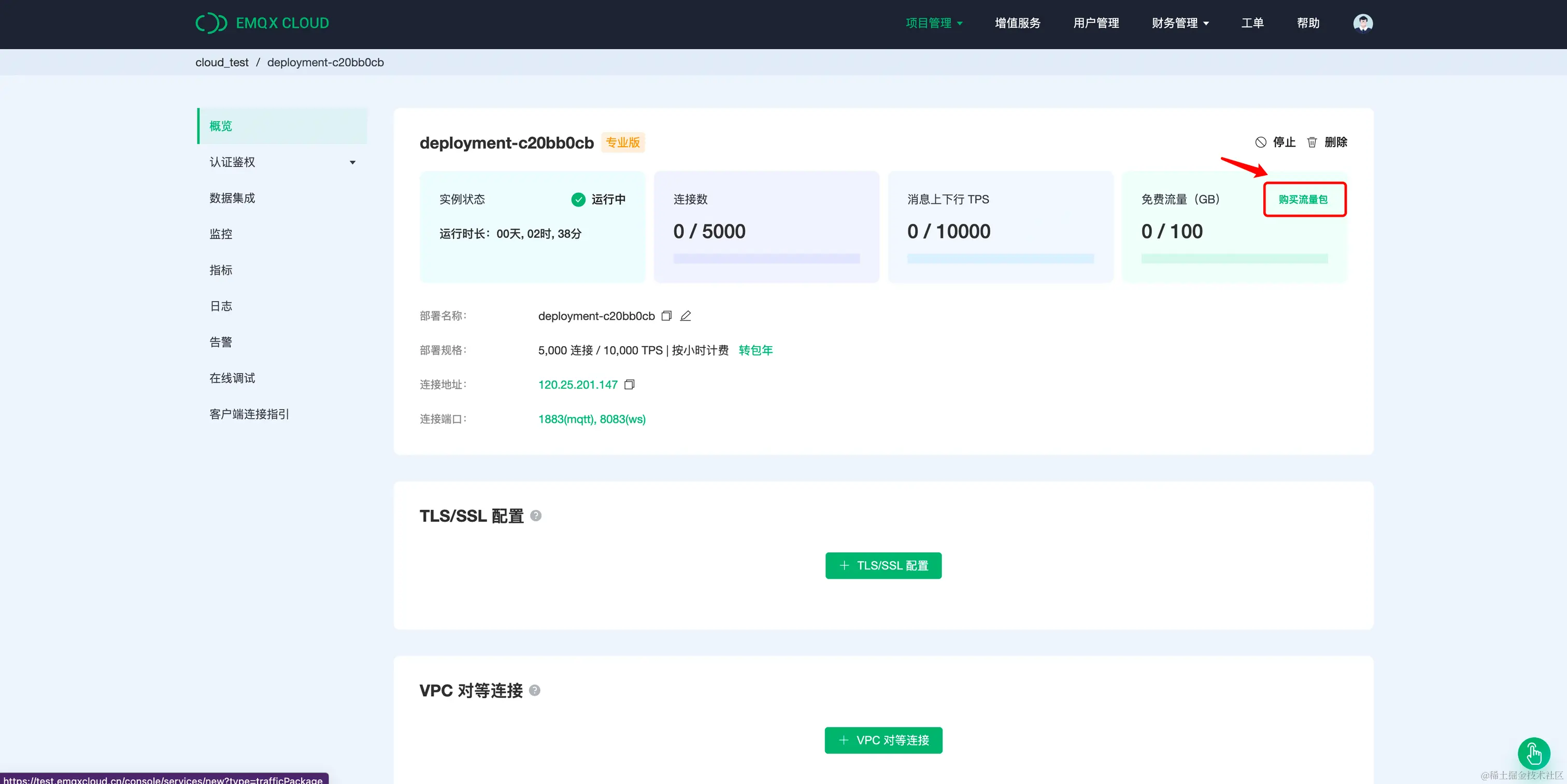1567x784 pixels.
Task: Select 监控 in the sidebar
Action: pos(220,234)
